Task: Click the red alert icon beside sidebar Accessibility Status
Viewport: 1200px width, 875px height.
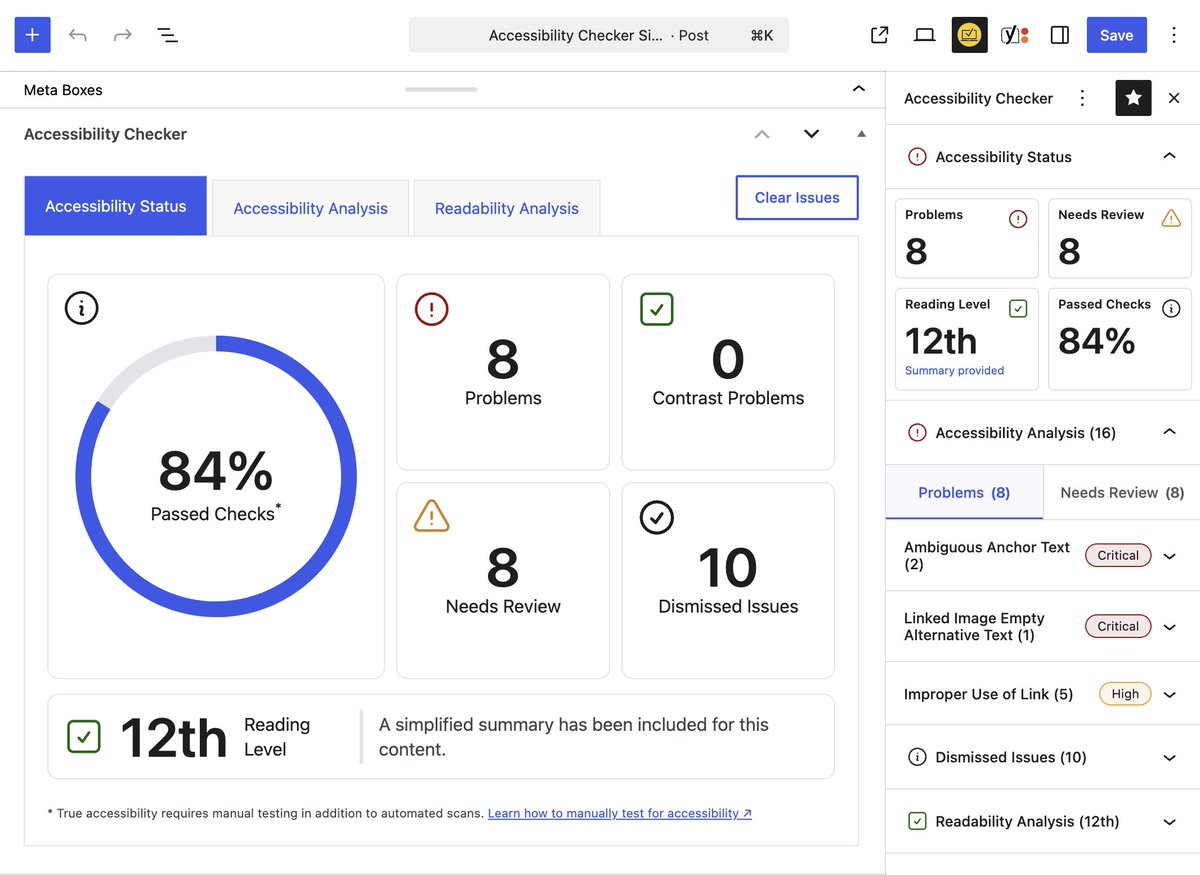Action: (917, 156)
